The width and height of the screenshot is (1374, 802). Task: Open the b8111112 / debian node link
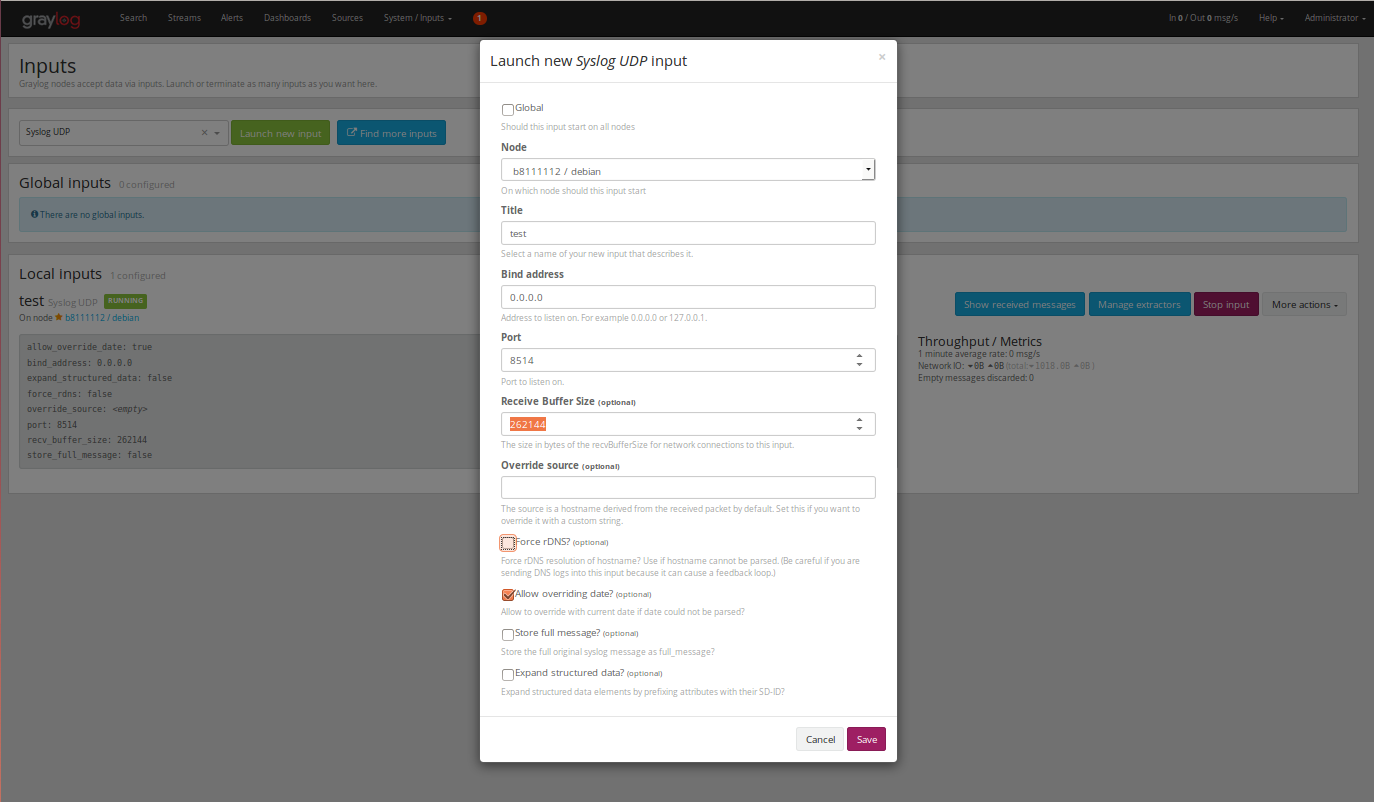pos(102,317)
